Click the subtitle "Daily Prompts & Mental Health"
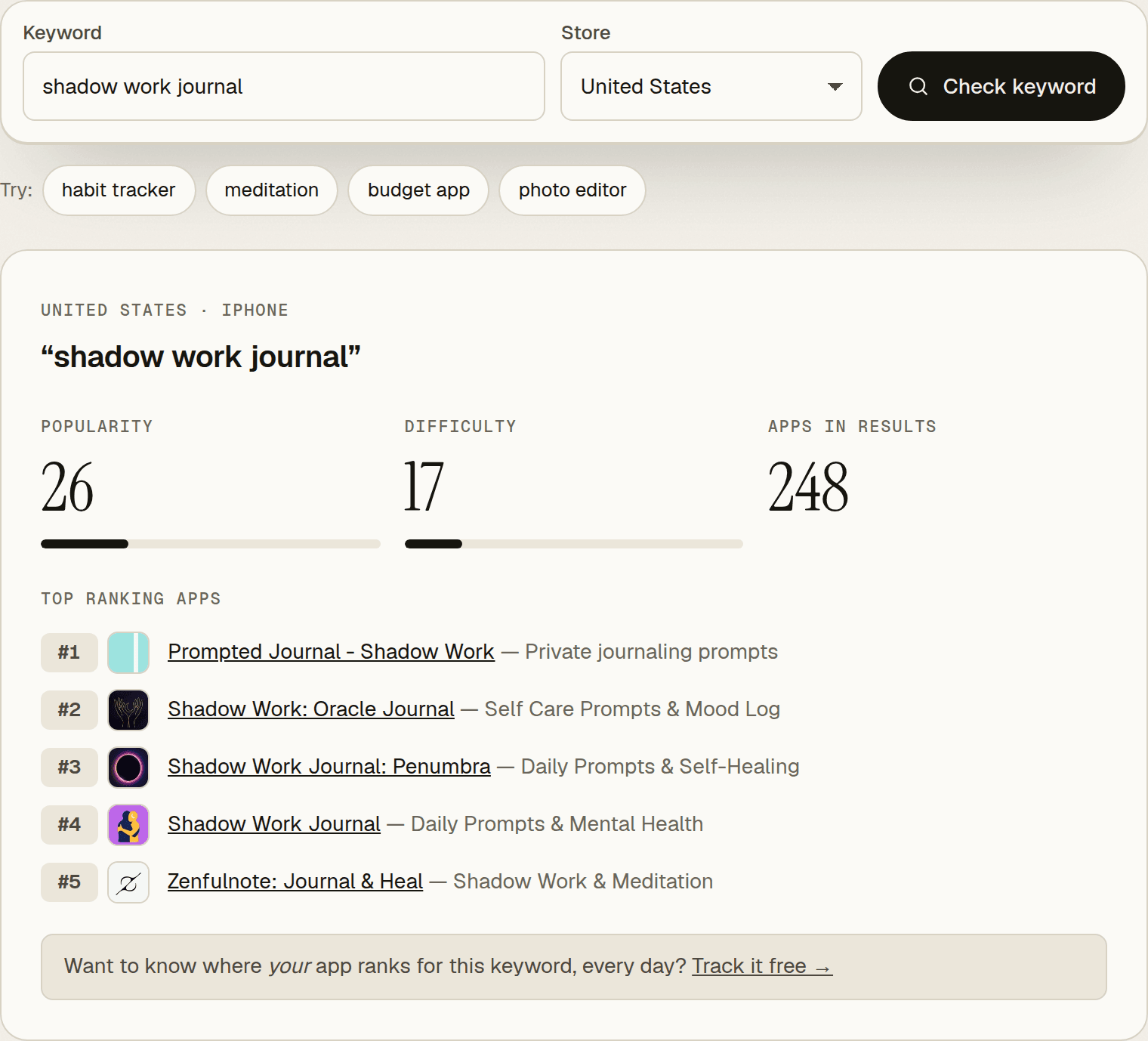The height and width of the screenshot is (1041, 1148). point(557,823)
